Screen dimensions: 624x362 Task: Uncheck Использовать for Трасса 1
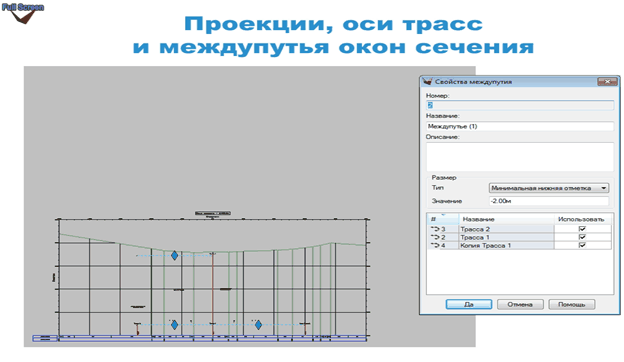pyautogui.click(x=582, y=237)
